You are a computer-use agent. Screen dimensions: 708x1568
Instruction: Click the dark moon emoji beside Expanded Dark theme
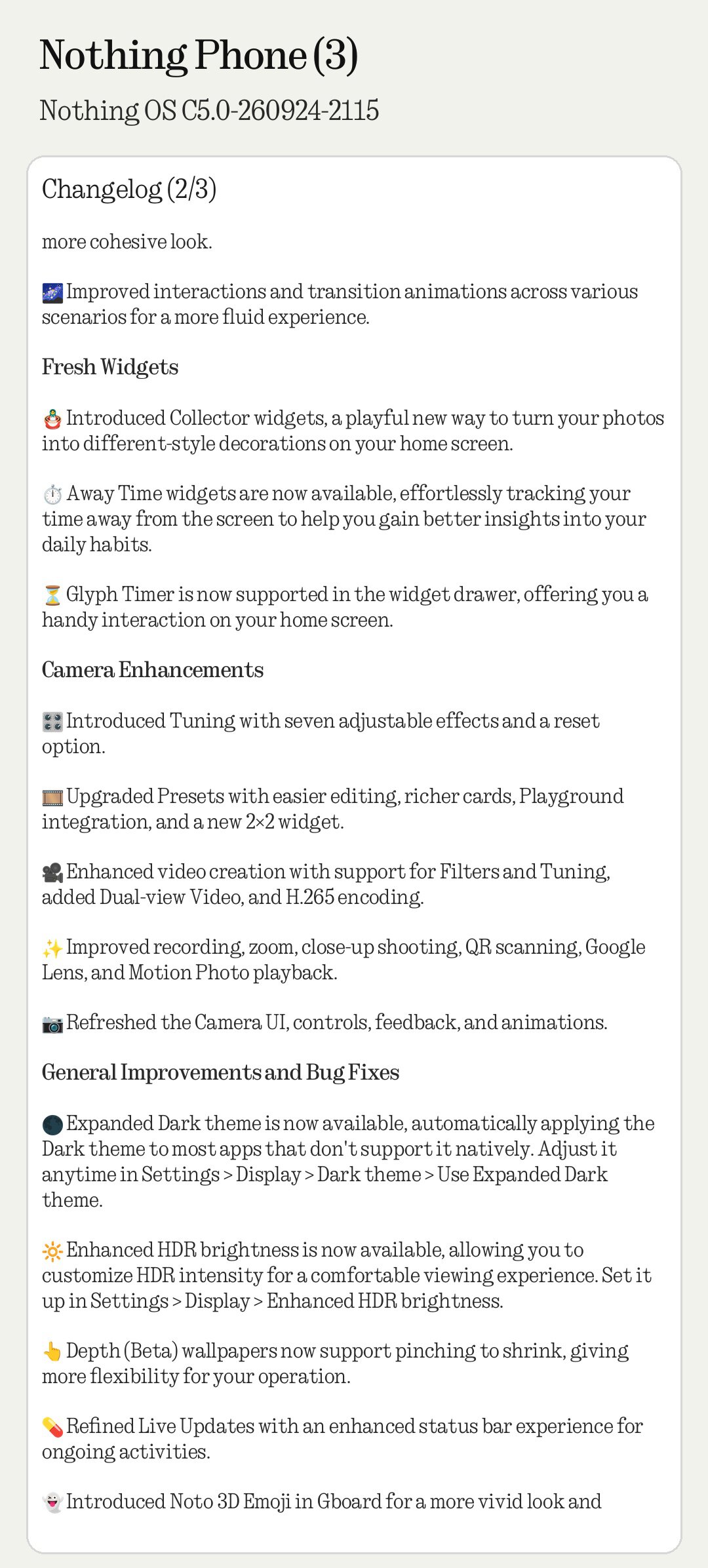coord(52,1124)
